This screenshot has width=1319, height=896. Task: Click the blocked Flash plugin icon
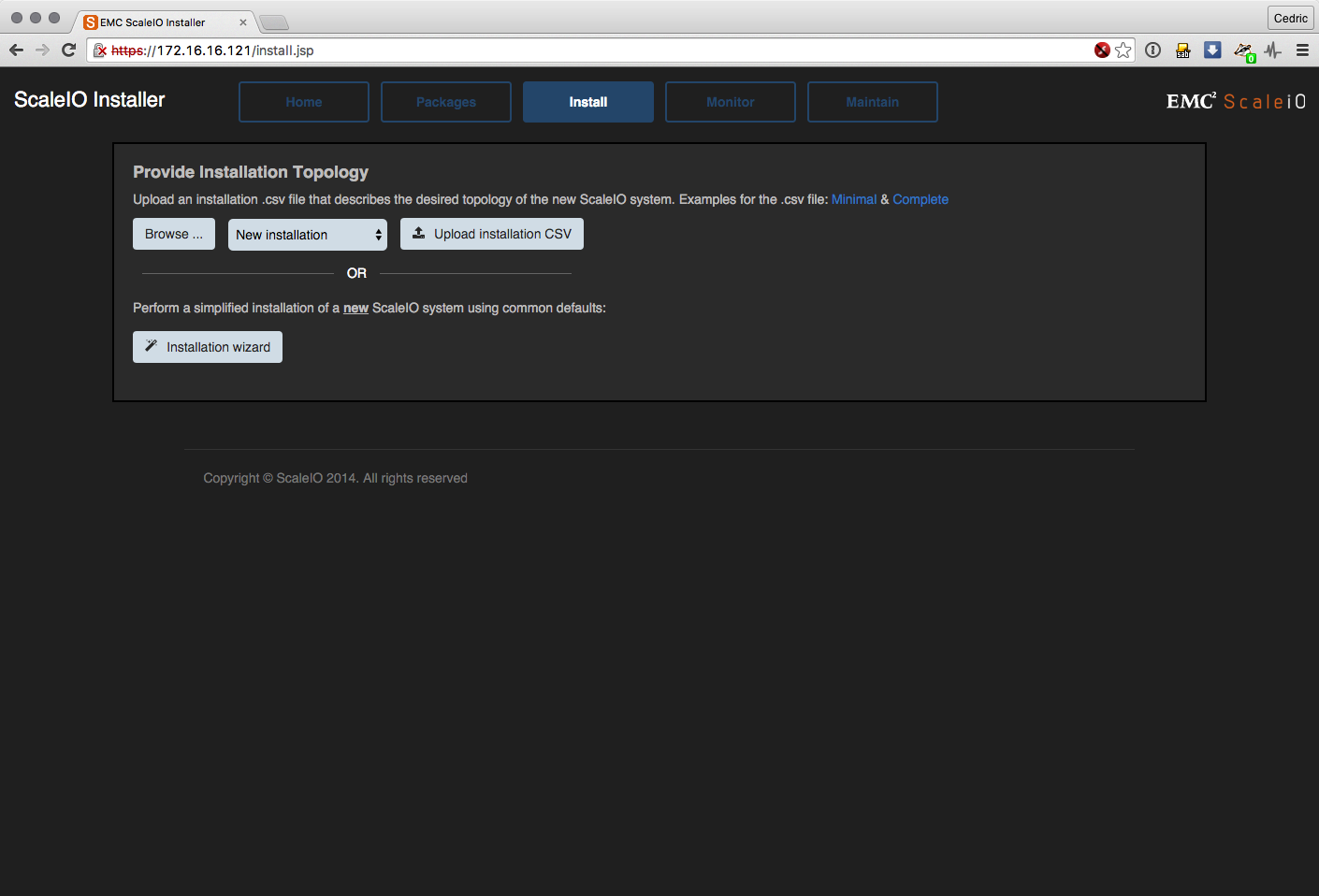1102,51
